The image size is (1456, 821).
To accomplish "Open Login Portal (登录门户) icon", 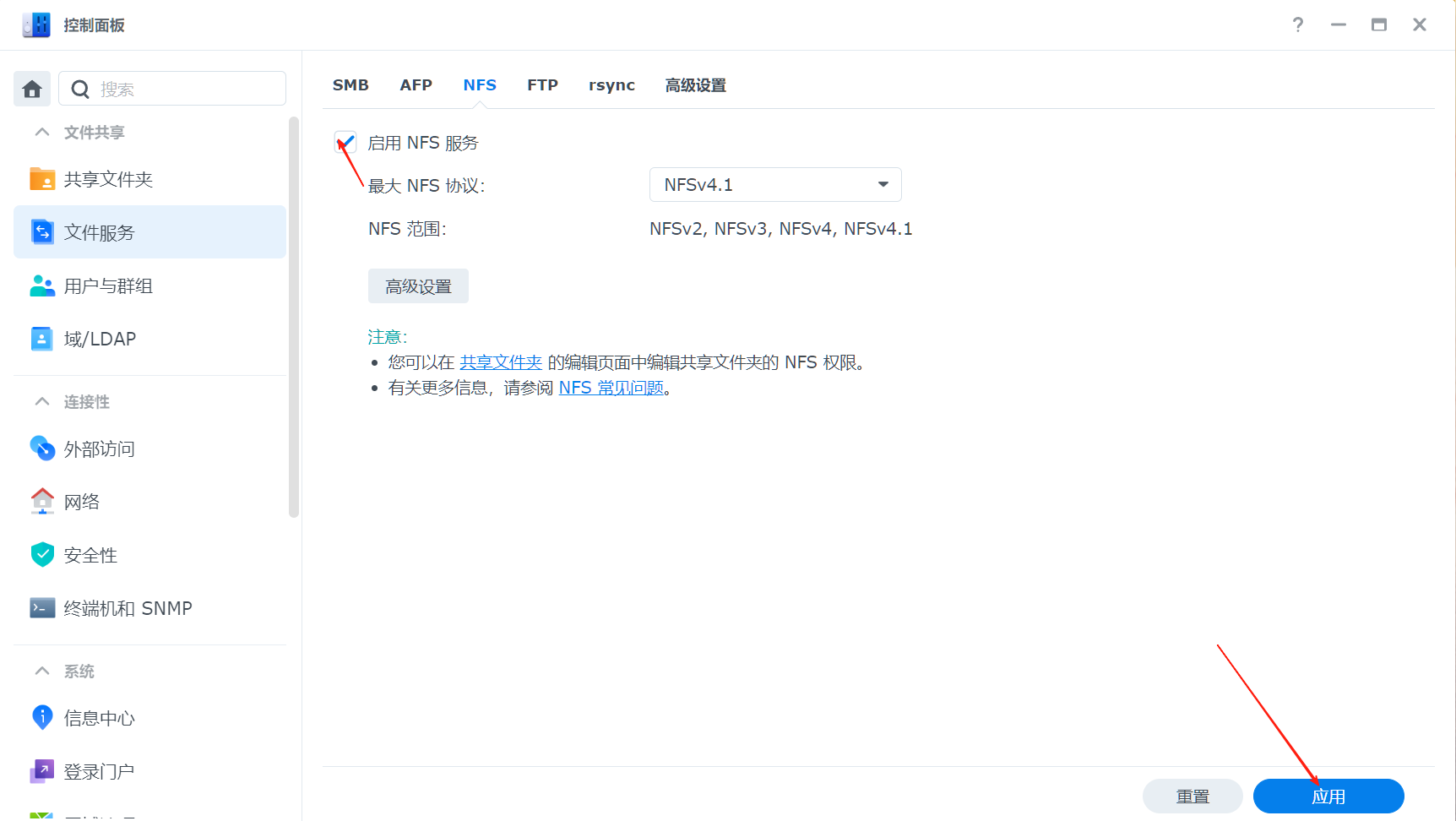I will pos(42,771).
